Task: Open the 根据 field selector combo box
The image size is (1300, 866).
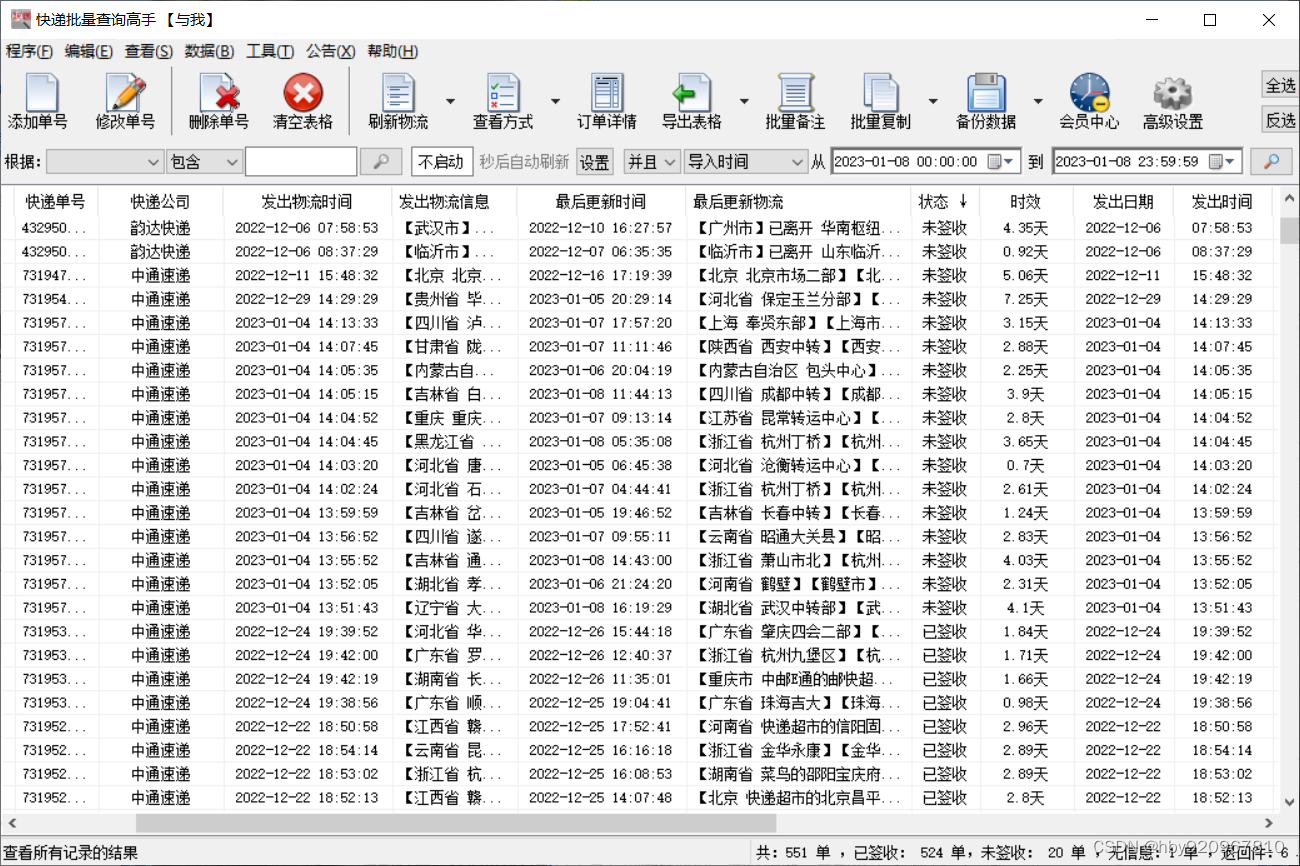Action: (104, 161)
